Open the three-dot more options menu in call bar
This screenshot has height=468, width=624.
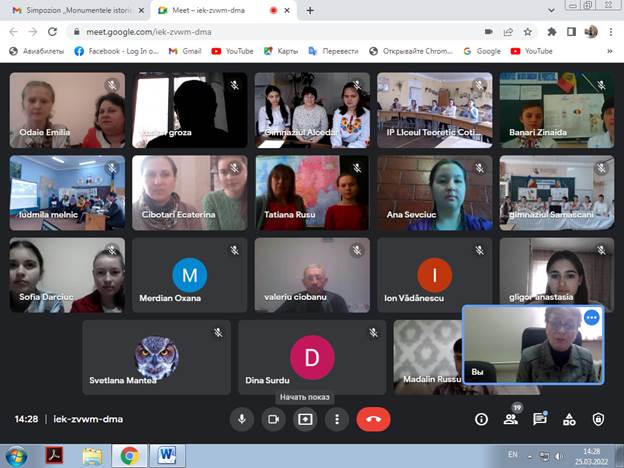click(x=337, y=419)
